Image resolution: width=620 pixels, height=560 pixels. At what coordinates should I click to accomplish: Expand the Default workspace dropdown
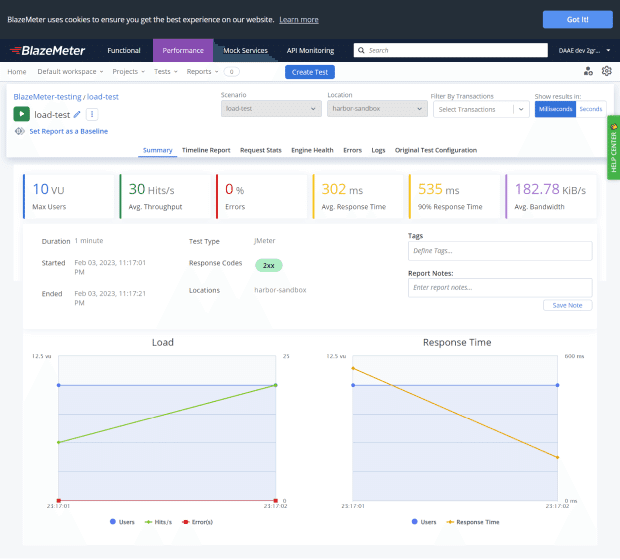(x=70, y=72)
